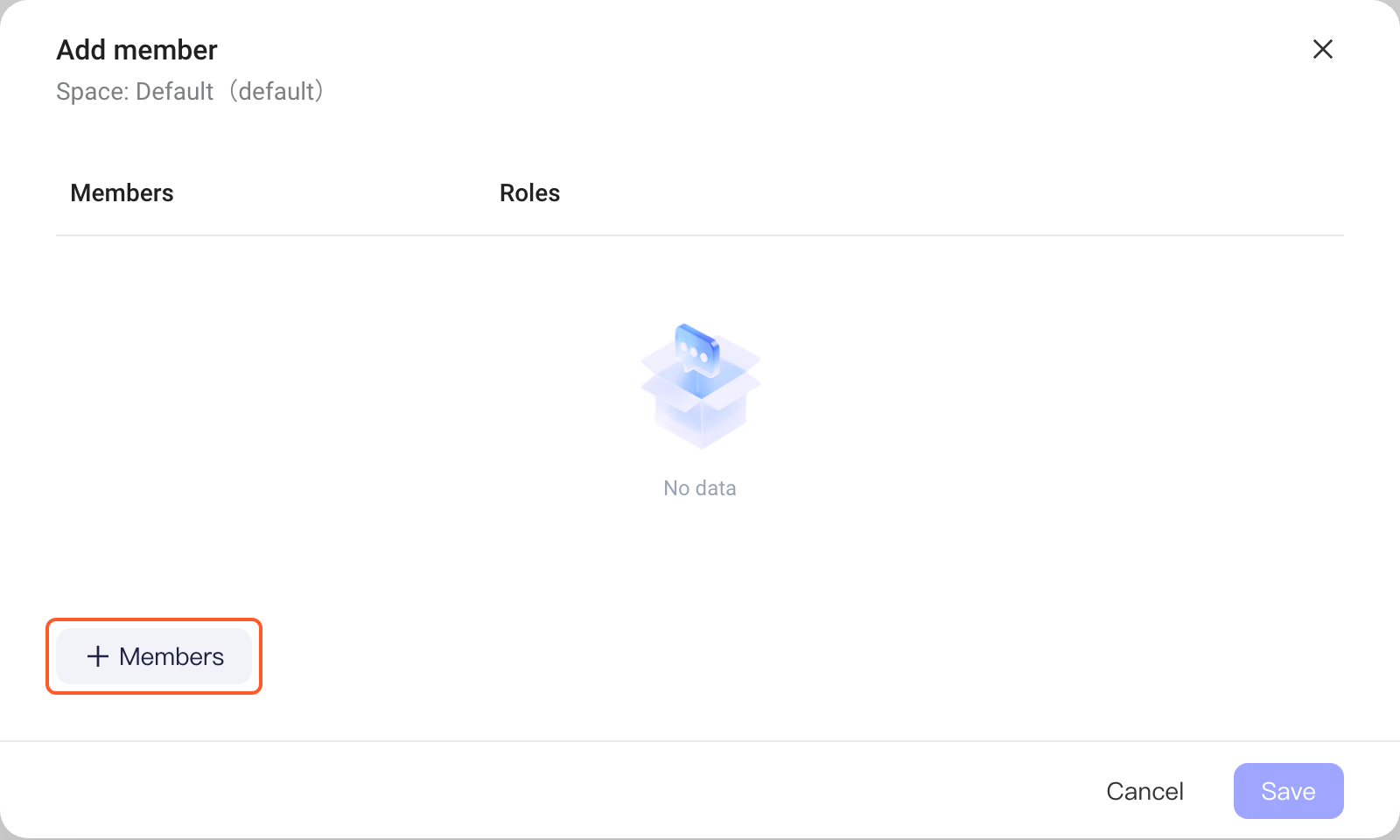The width and height of the screenshot is (1400, 840).
Task: Click the purple Save button
Action: pyautogui.click(x=1288, y=791)
